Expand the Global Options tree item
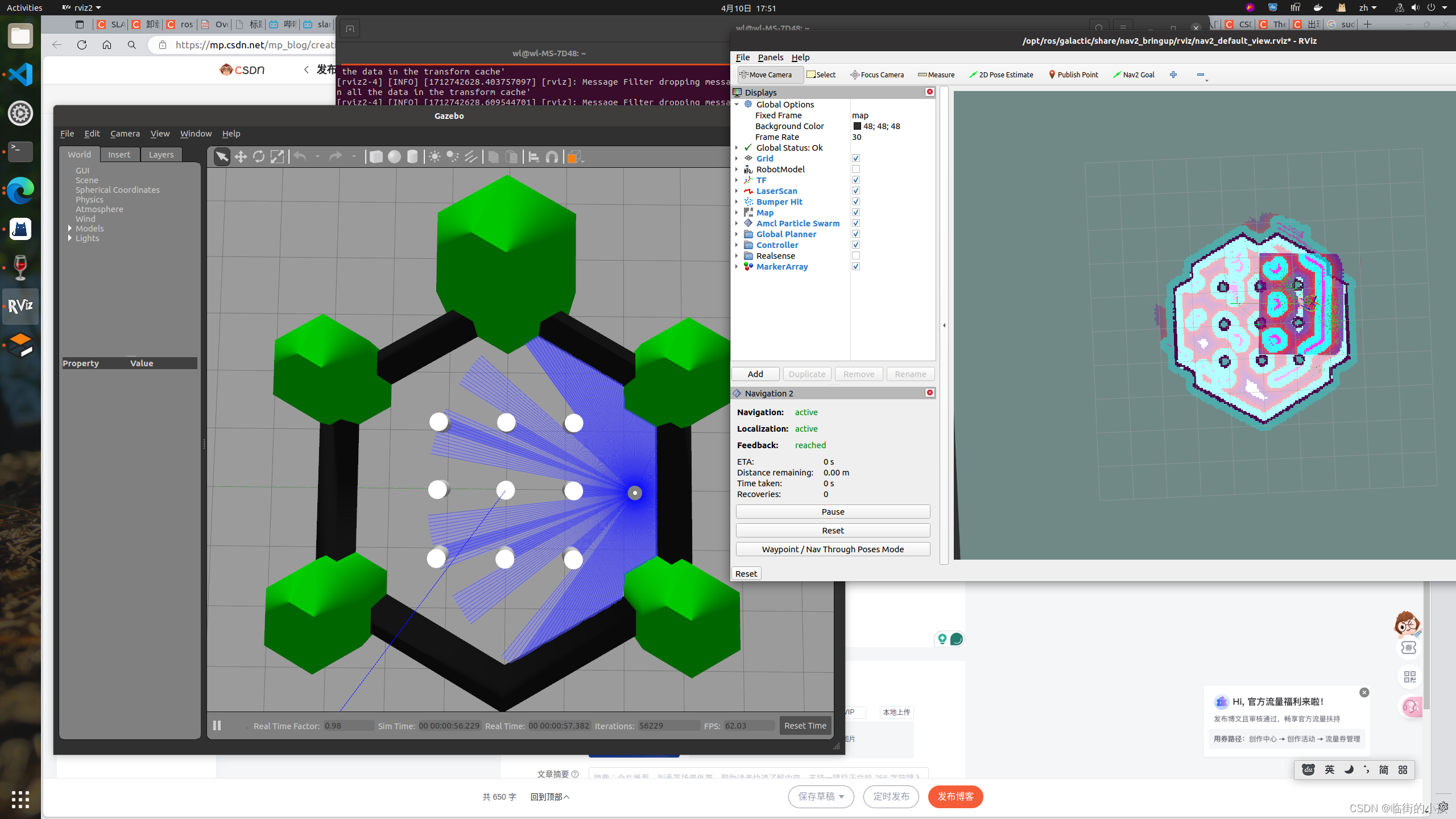The height and width of the screenshot is (819, 1456). coord(737,104)
